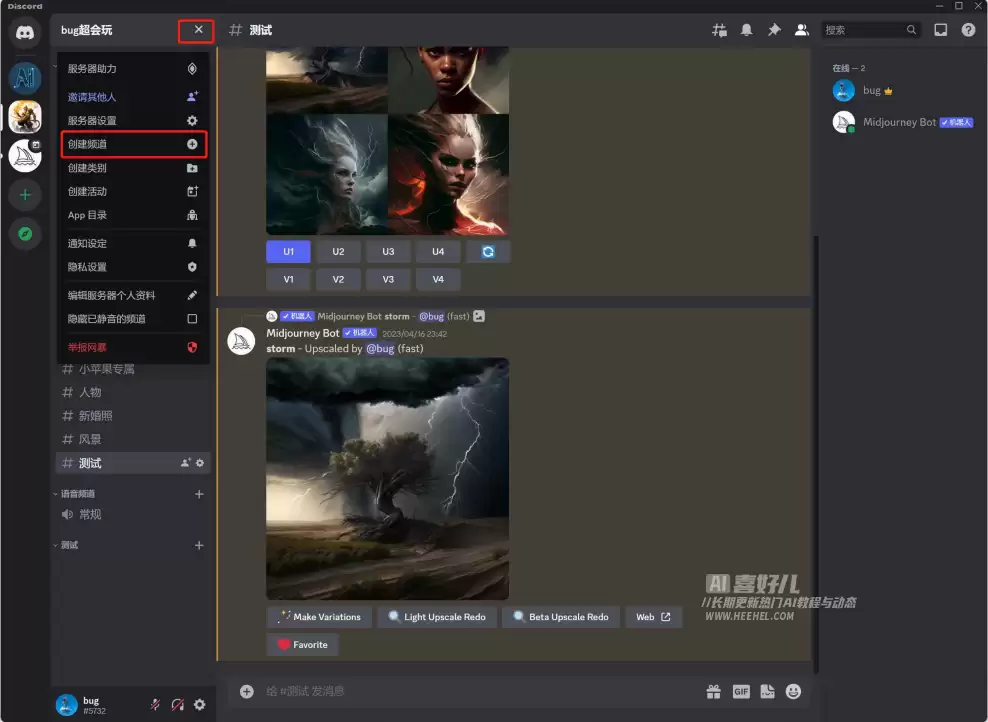Image resolution: width=988 pixels, height=722 pixels.
Task: Click the Explore servers compass icon
Action: coord(25,234)
